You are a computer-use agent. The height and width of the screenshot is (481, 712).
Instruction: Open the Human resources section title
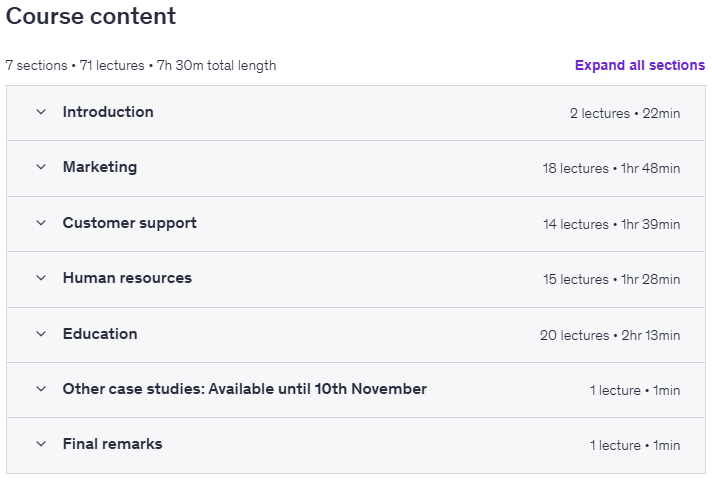tap(127, 278)
